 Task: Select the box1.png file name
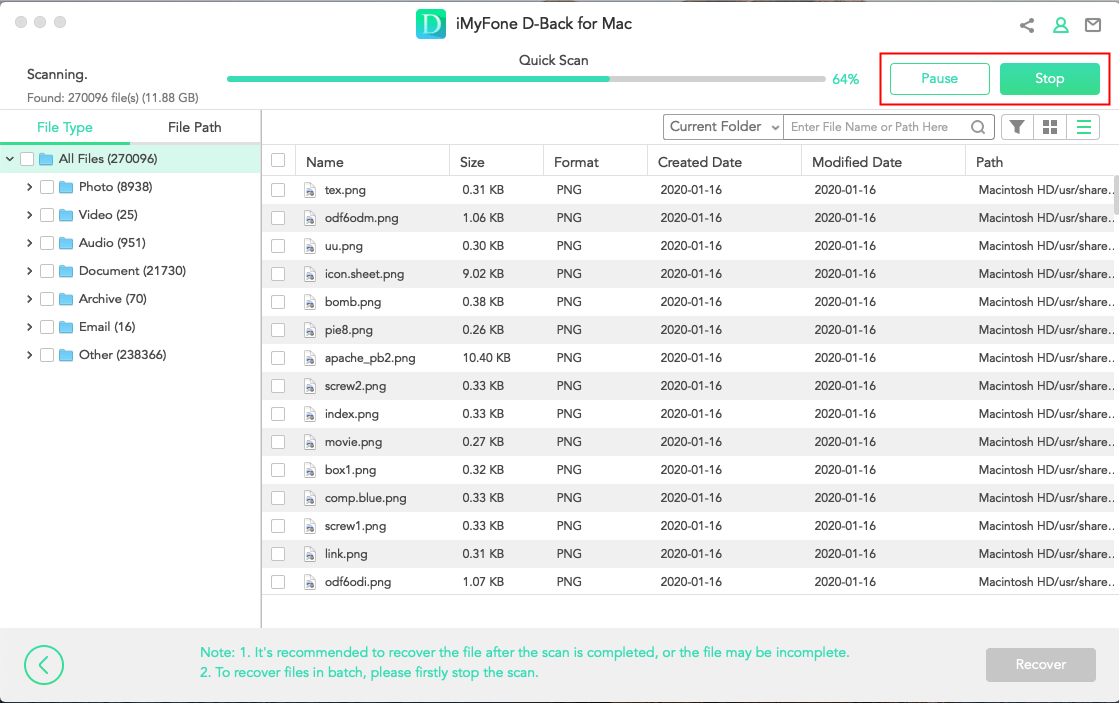[350, 470]
